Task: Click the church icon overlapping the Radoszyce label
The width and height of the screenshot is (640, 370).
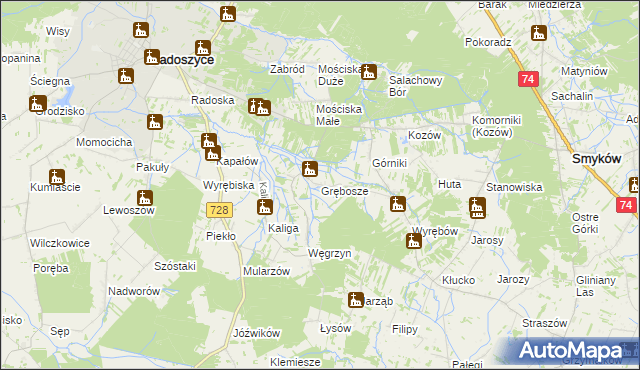Action: click(x=152, y=57)
